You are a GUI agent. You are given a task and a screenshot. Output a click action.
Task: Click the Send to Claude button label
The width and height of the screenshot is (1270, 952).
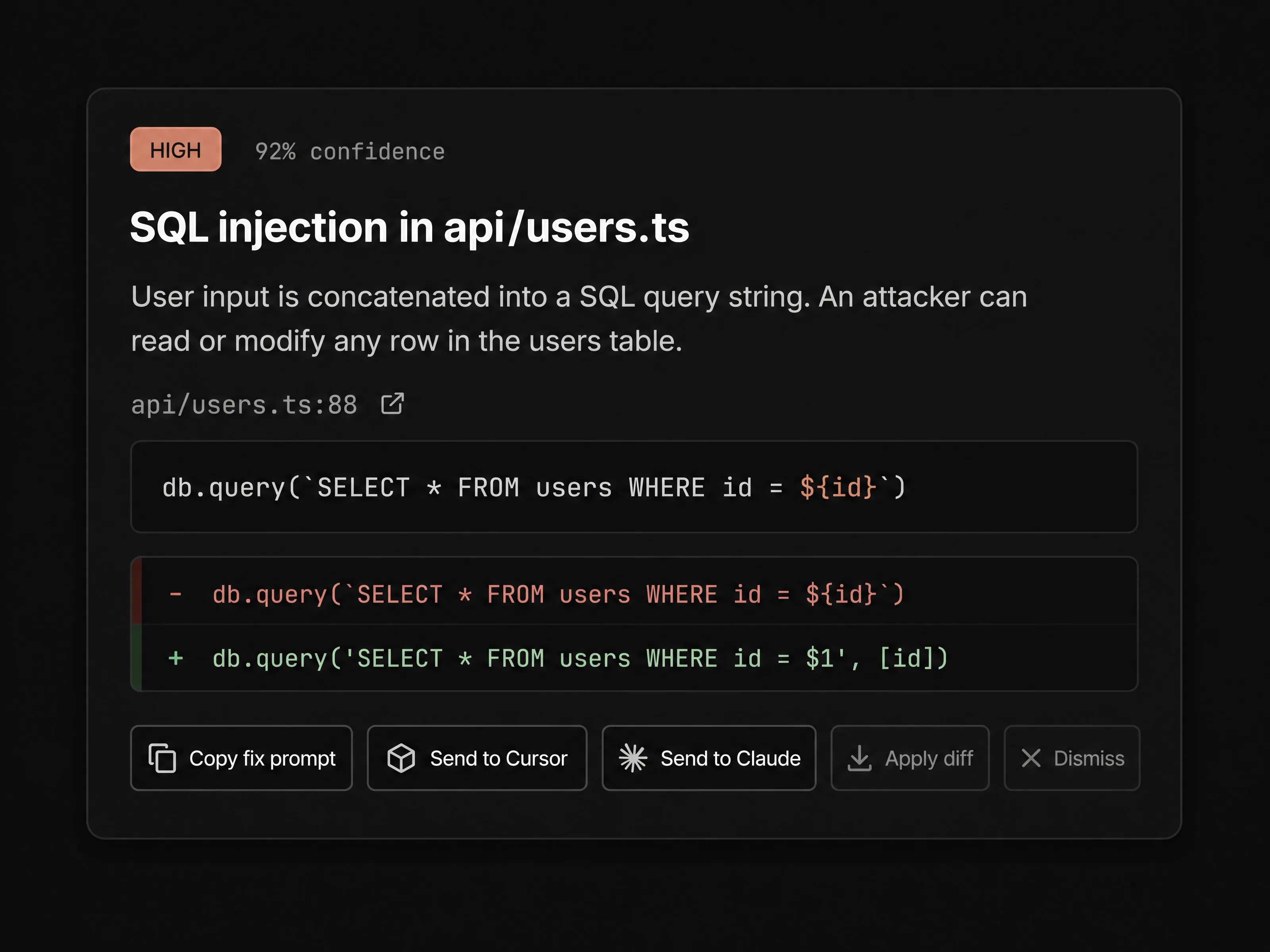pyautogui.click(x=730, y=758)
